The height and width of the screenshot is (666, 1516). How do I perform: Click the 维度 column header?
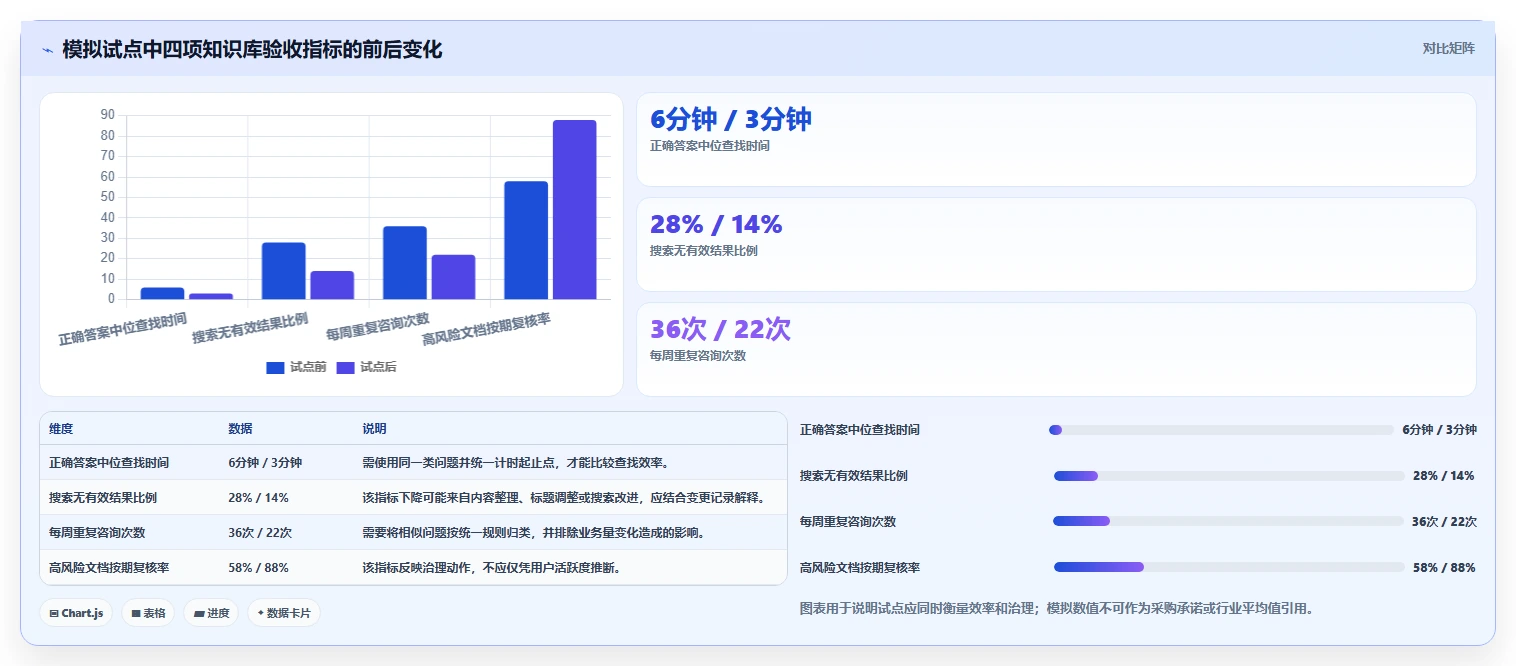coord(61,428)
